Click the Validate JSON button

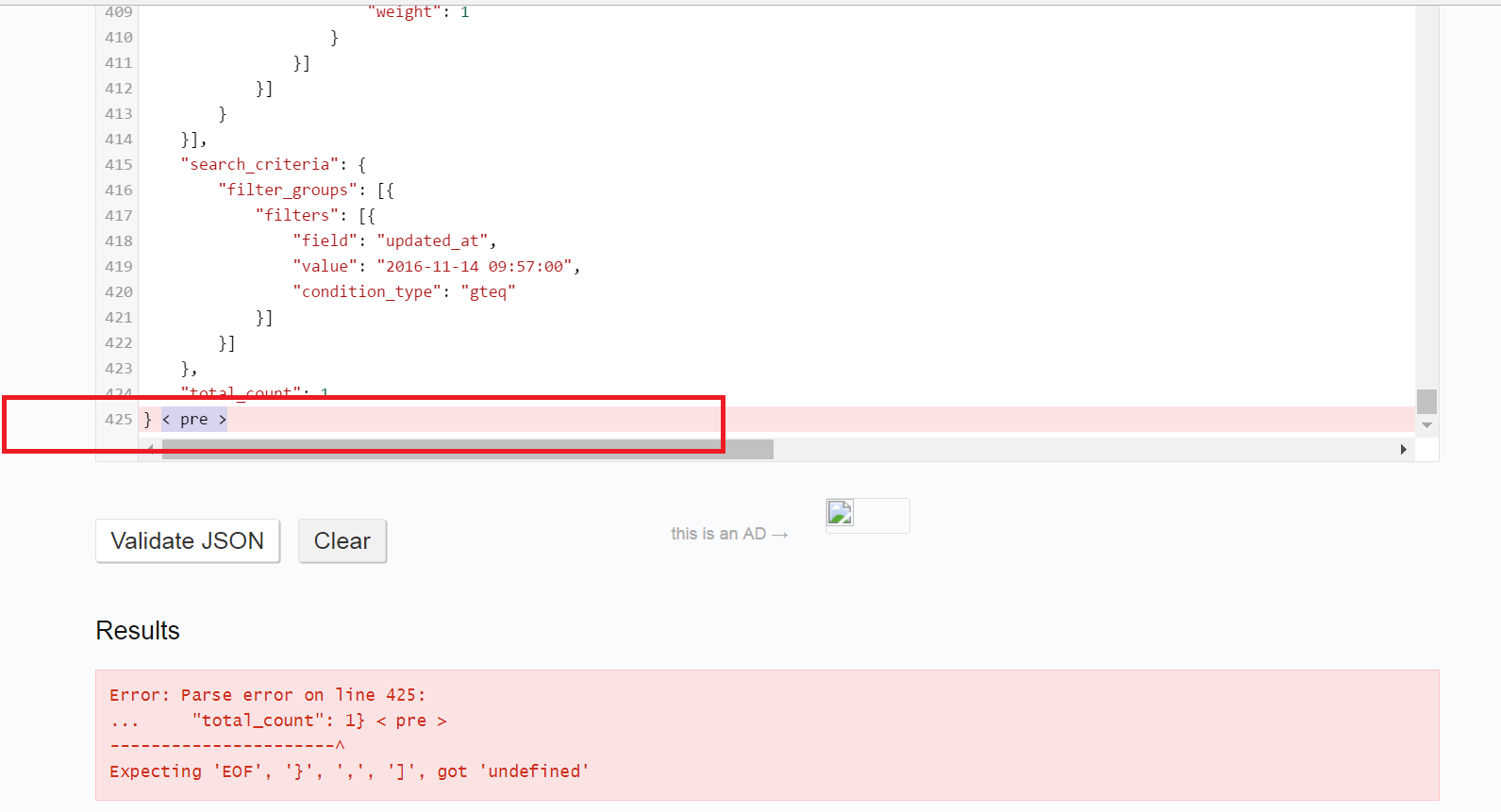tap(187, 540)
